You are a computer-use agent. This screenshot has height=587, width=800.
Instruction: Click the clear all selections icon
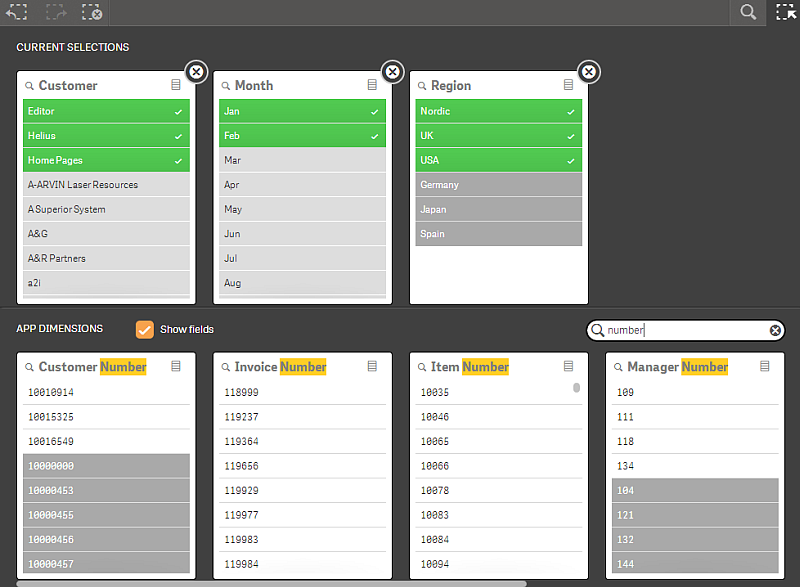coord(91,12)
